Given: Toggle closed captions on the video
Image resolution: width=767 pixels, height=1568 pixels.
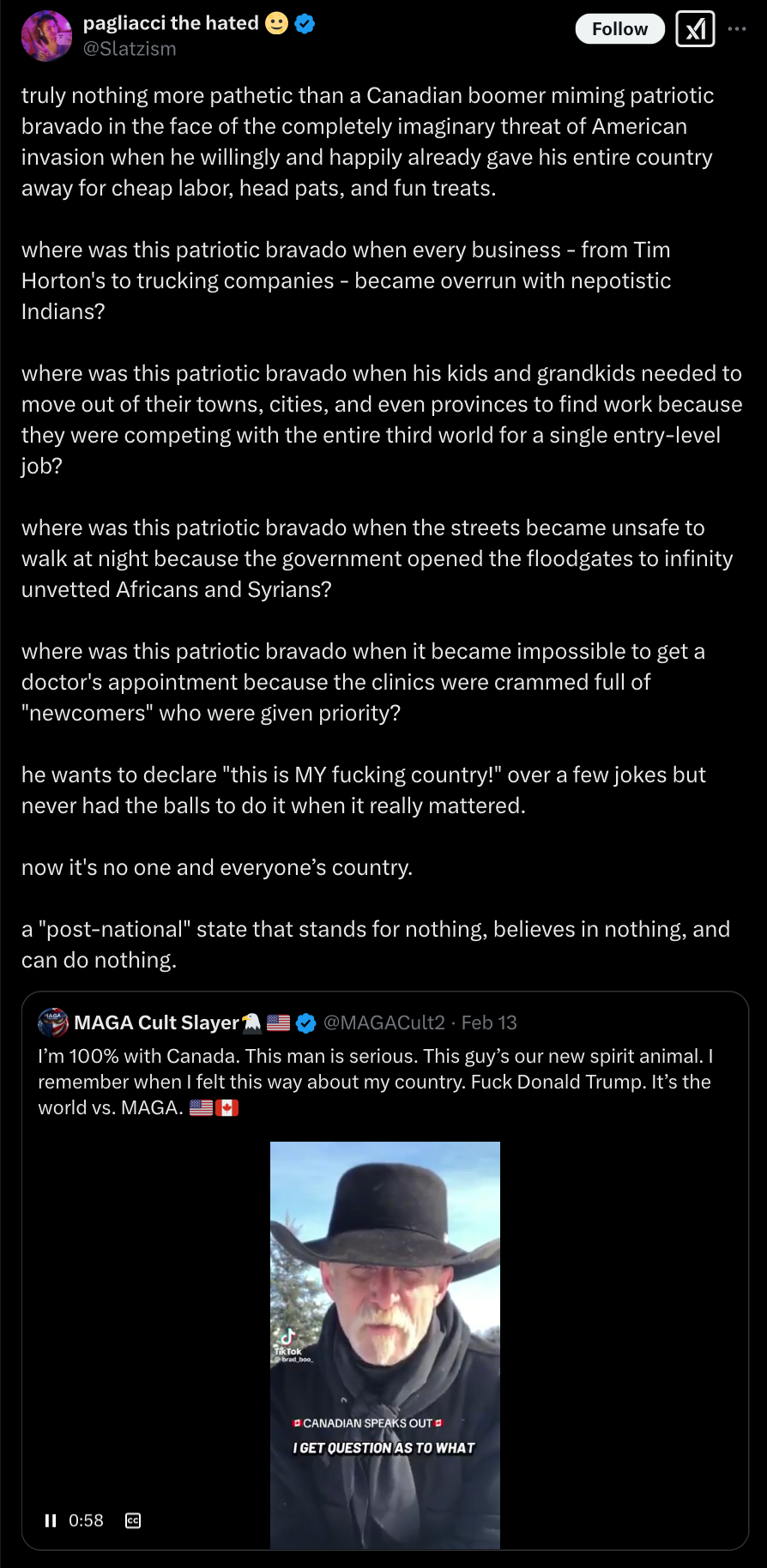Looking at the screenshot, I should [x=133, y=1521].
